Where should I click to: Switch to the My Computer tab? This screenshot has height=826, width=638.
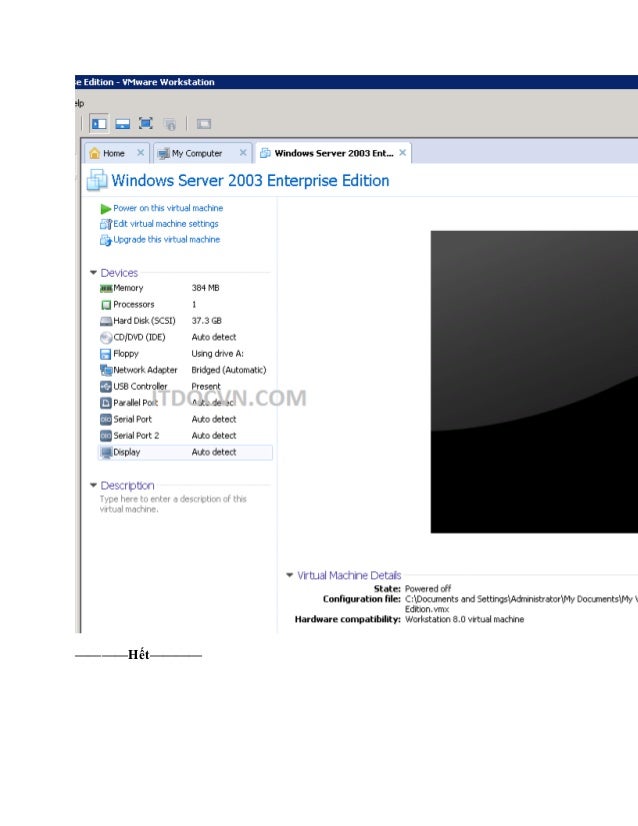click(x=202, y=153)
